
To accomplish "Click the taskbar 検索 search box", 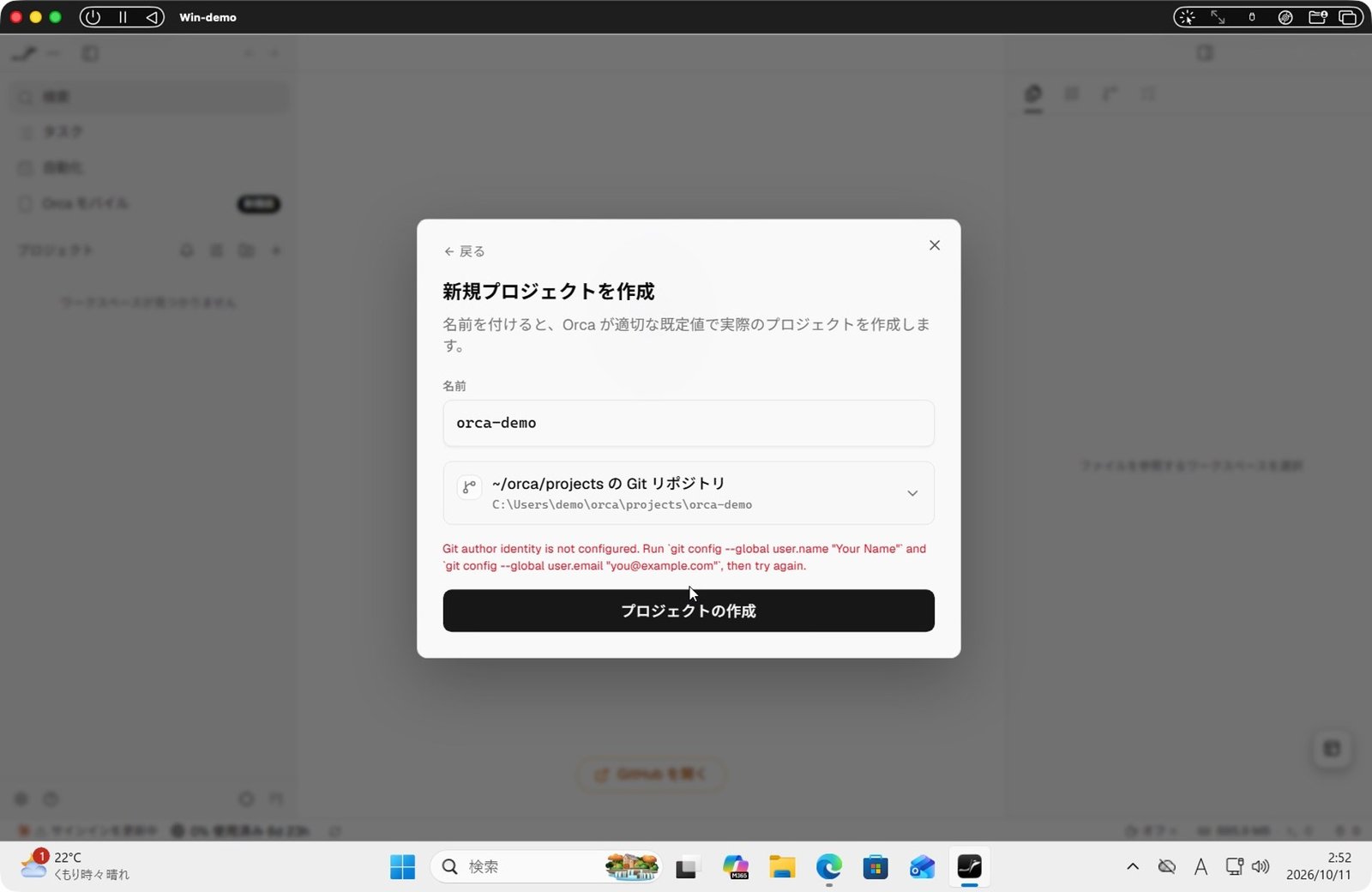I will point(546,867).
